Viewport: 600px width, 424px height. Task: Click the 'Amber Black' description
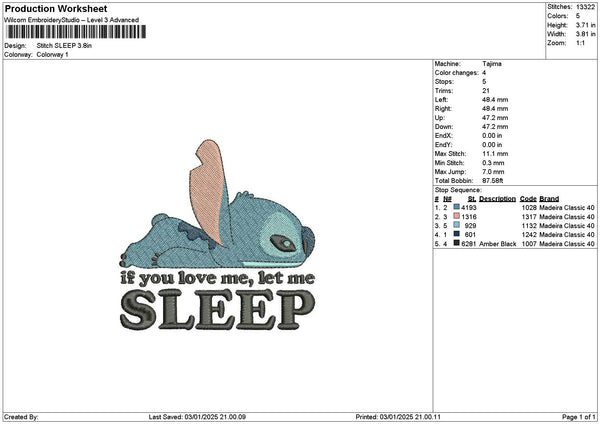497,244
